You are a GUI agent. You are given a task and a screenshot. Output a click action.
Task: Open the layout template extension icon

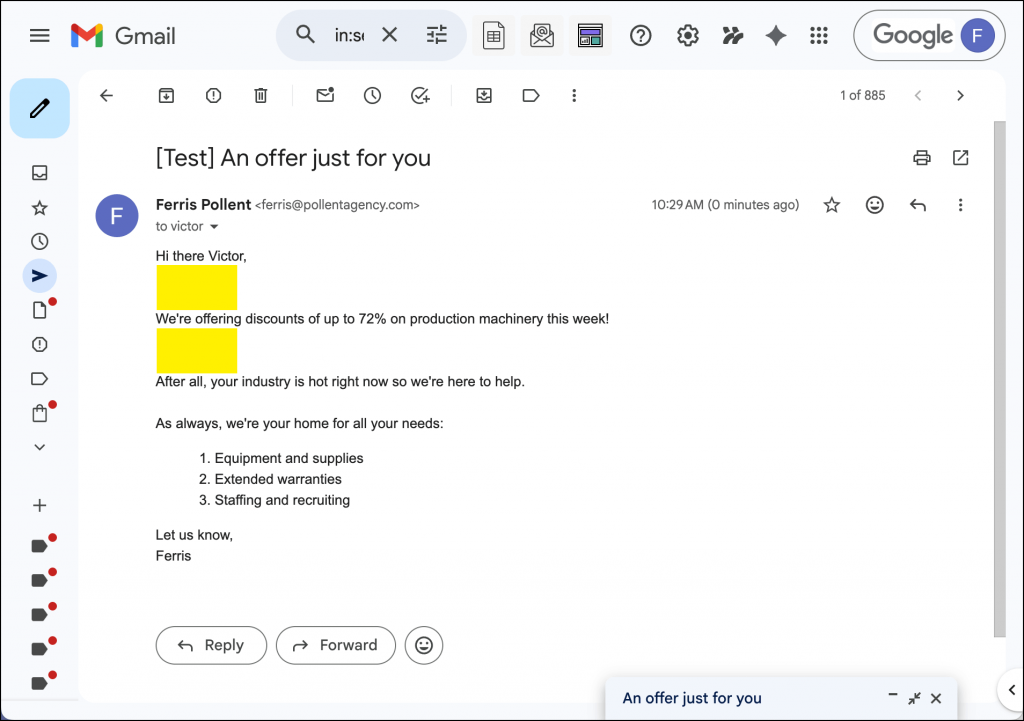click(590, 35)
